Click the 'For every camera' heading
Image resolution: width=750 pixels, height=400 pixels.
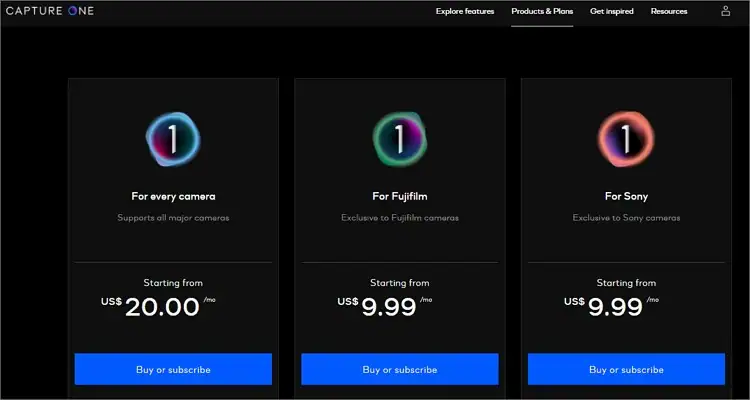pos(173,196)
